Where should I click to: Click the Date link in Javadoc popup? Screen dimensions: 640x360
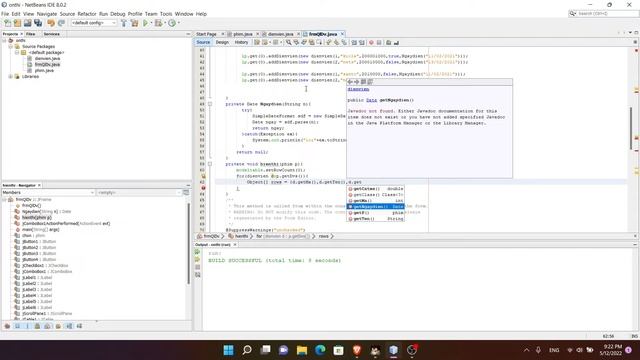point(371,100)
